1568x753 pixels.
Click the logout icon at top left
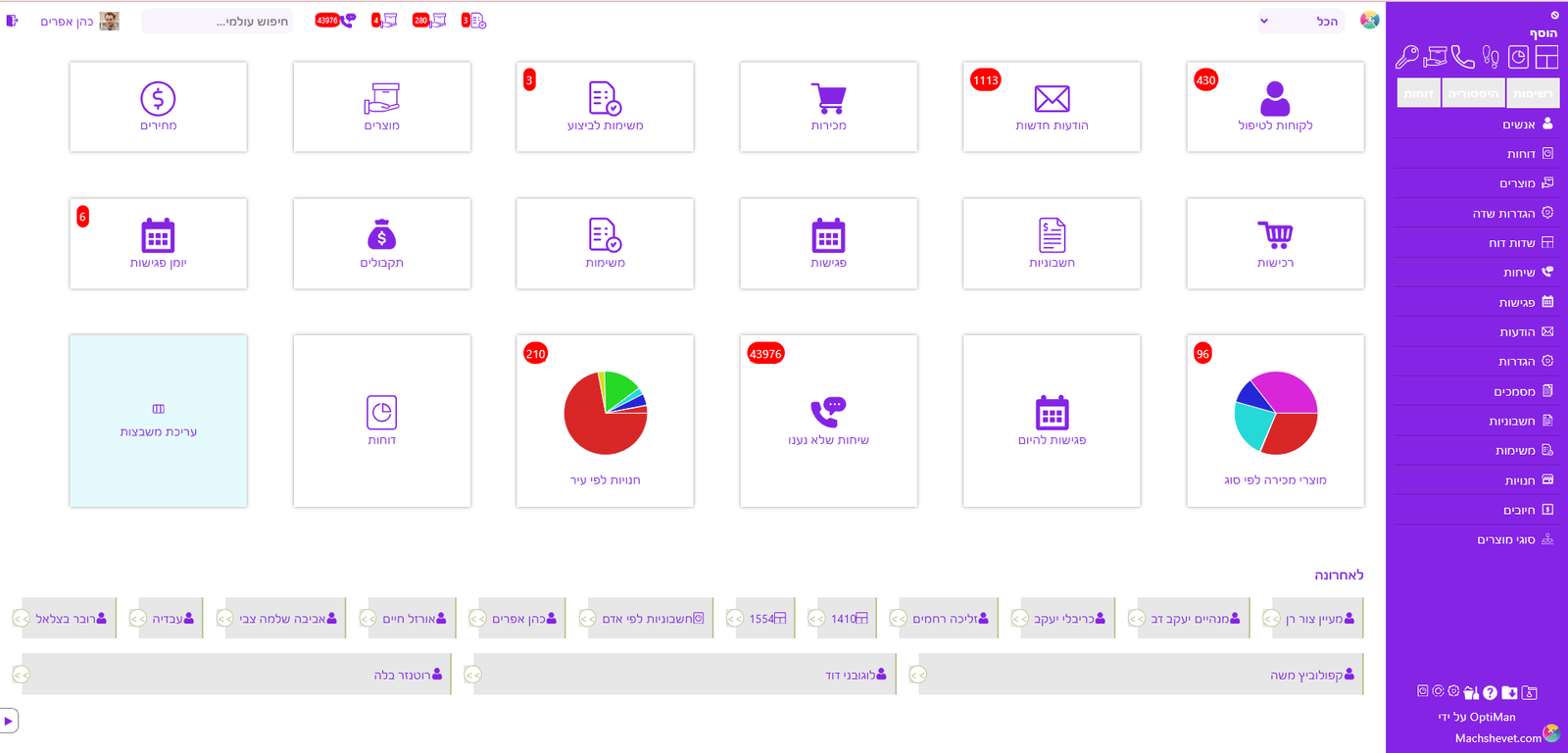click(x=13, y=21)
